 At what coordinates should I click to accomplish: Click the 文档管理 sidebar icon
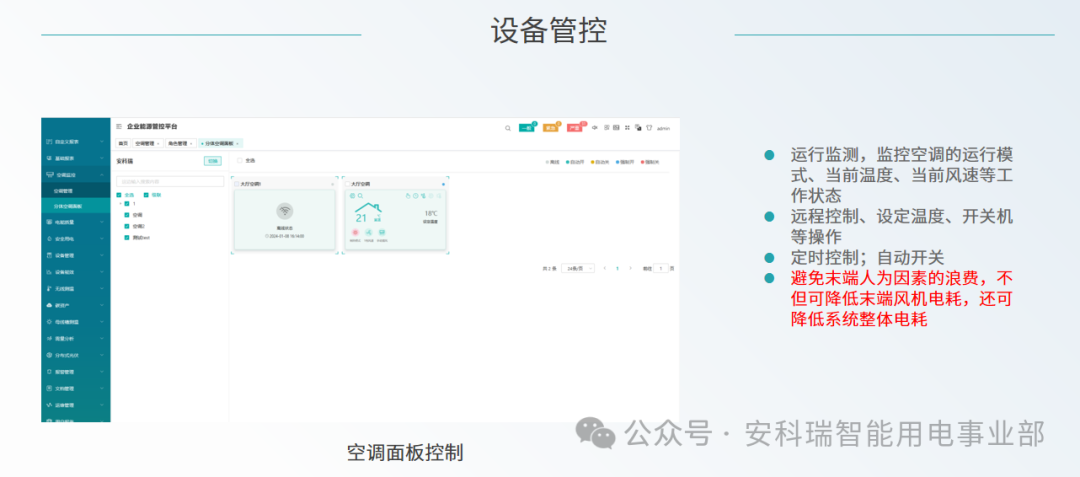coord(49,388)
